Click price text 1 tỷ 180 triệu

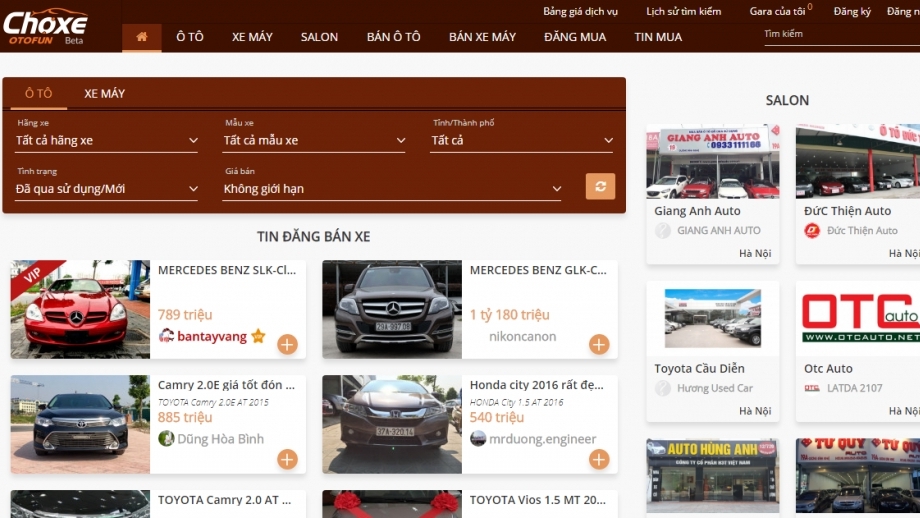(x=510, y=314)
